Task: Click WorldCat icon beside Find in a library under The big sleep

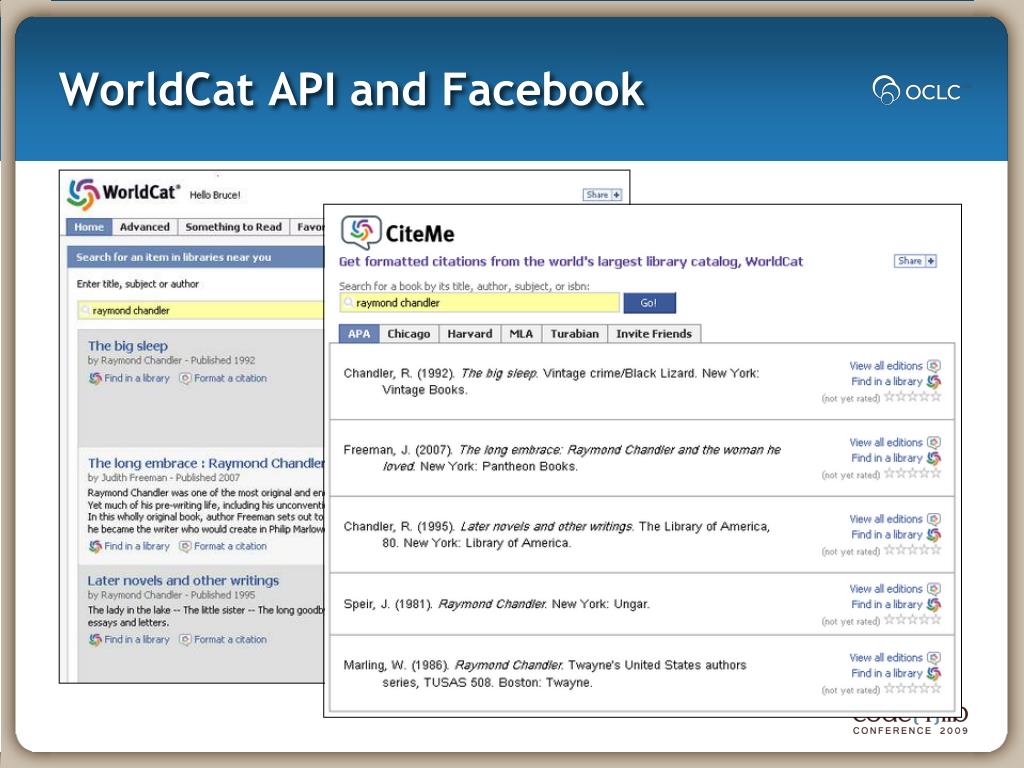Action: click(95, 378)
